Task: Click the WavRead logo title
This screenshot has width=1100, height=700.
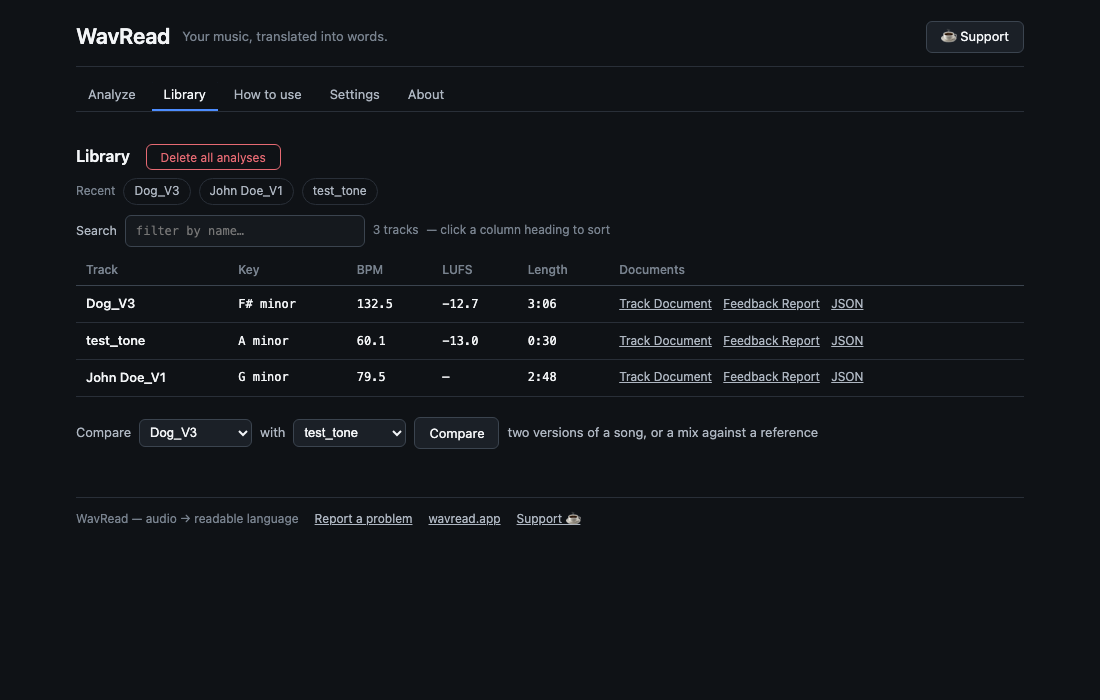Action: [123, 36]
